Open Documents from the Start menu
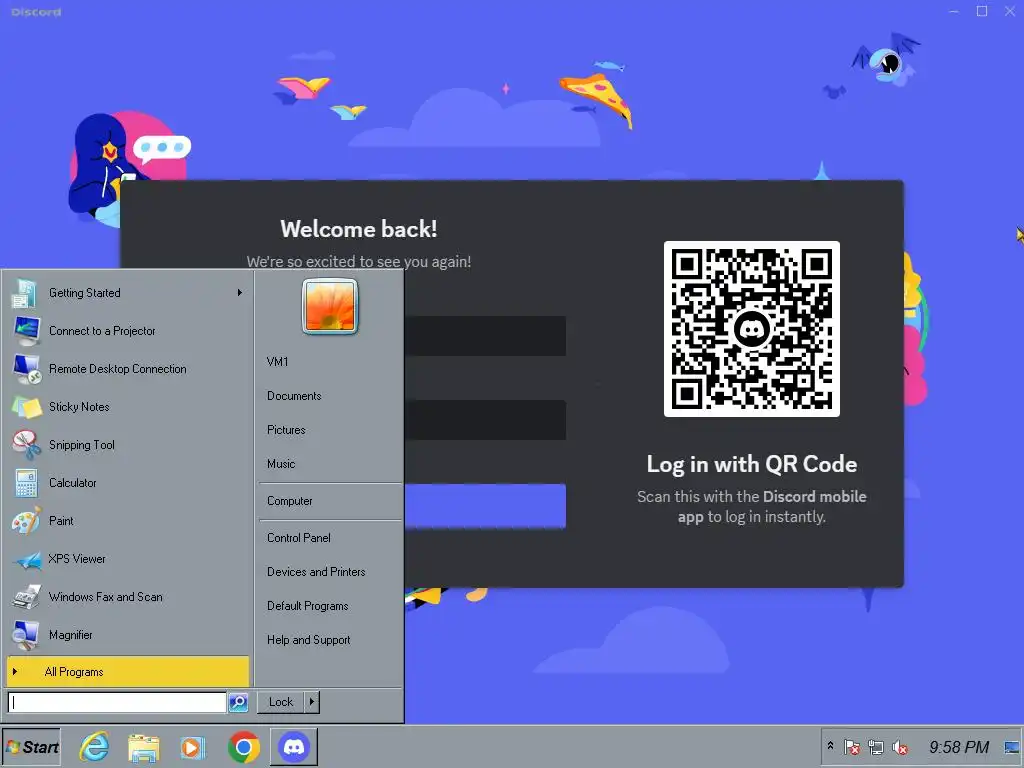Viewport: 1024px width, 768px height. (294, 396)
